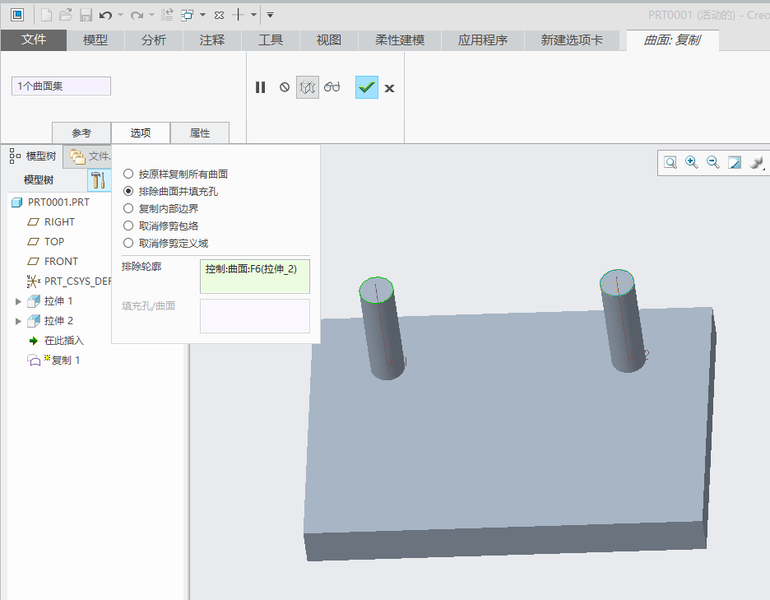Select radio 取消修剪定义域

128,243
